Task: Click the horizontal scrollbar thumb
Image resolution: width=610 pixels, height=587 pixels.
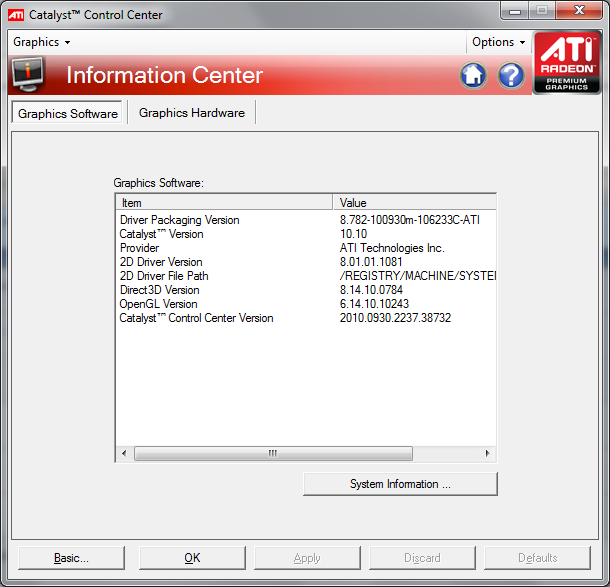Action: (x=273, y=453)
